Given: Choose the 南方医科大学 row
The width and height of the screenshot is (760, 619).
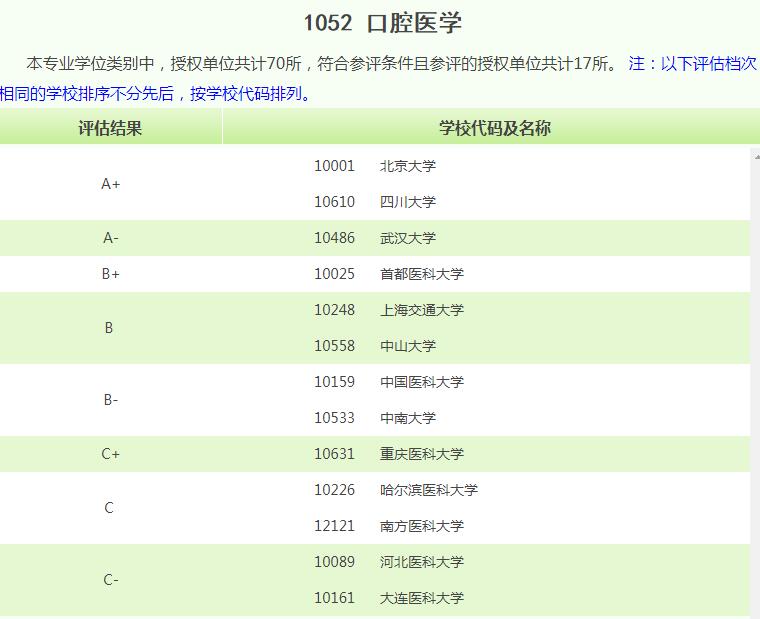Looking at the screenshot, I should click(422, 526).
